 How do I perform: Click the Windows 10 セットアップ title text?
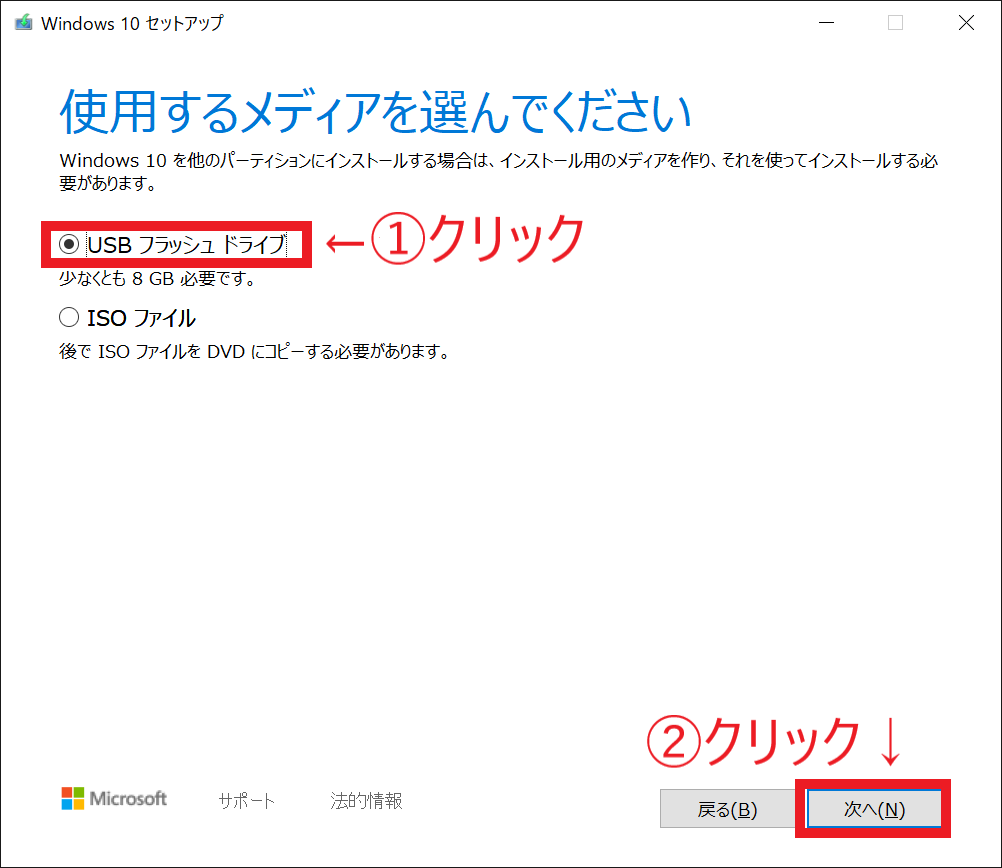pos(132,23)
